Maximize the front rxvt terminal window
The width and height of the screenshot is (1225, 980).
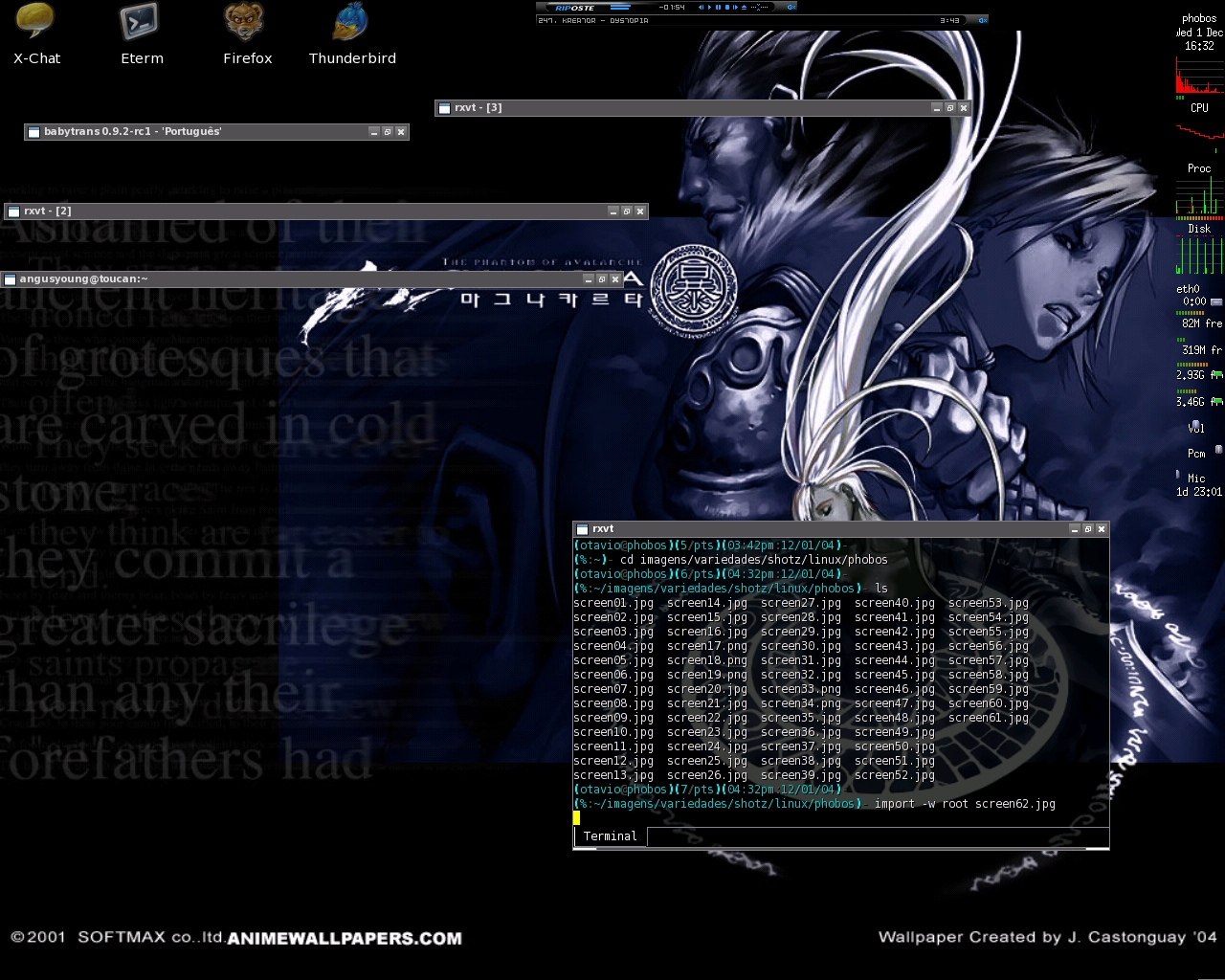(1088, 528)
